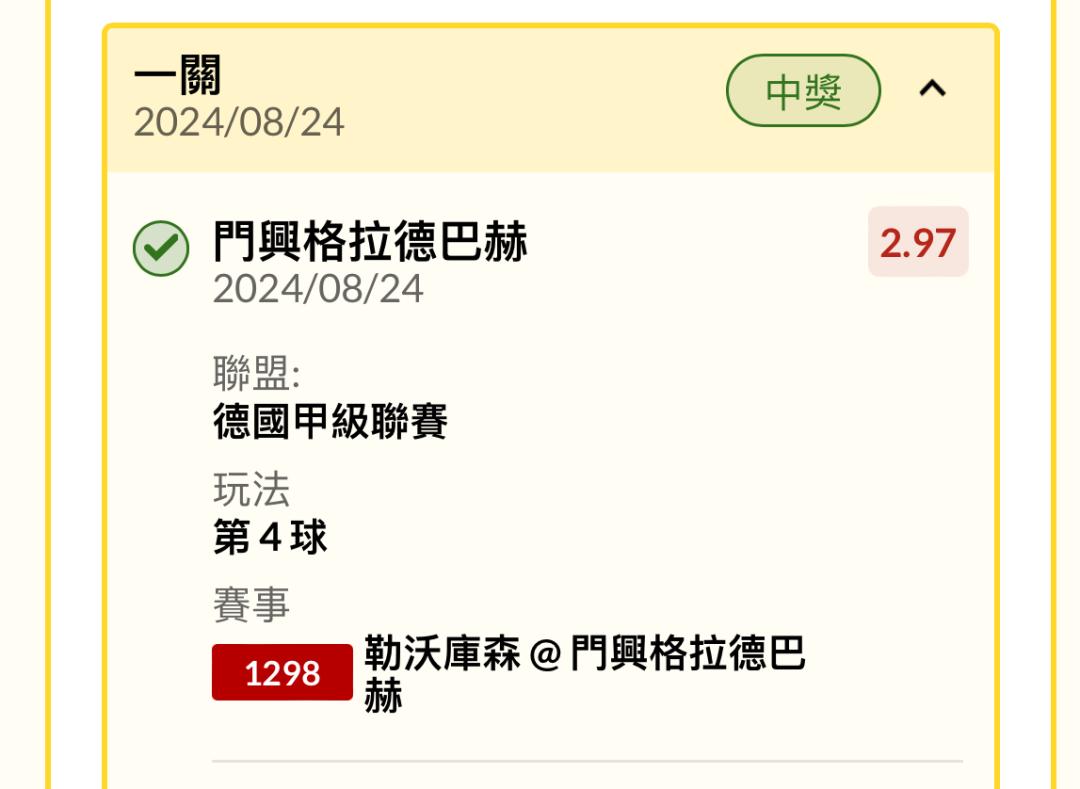This screenshot has height=789, width=1080.
Task: Click the @ symbol in the match line
Action: [545, 656]
